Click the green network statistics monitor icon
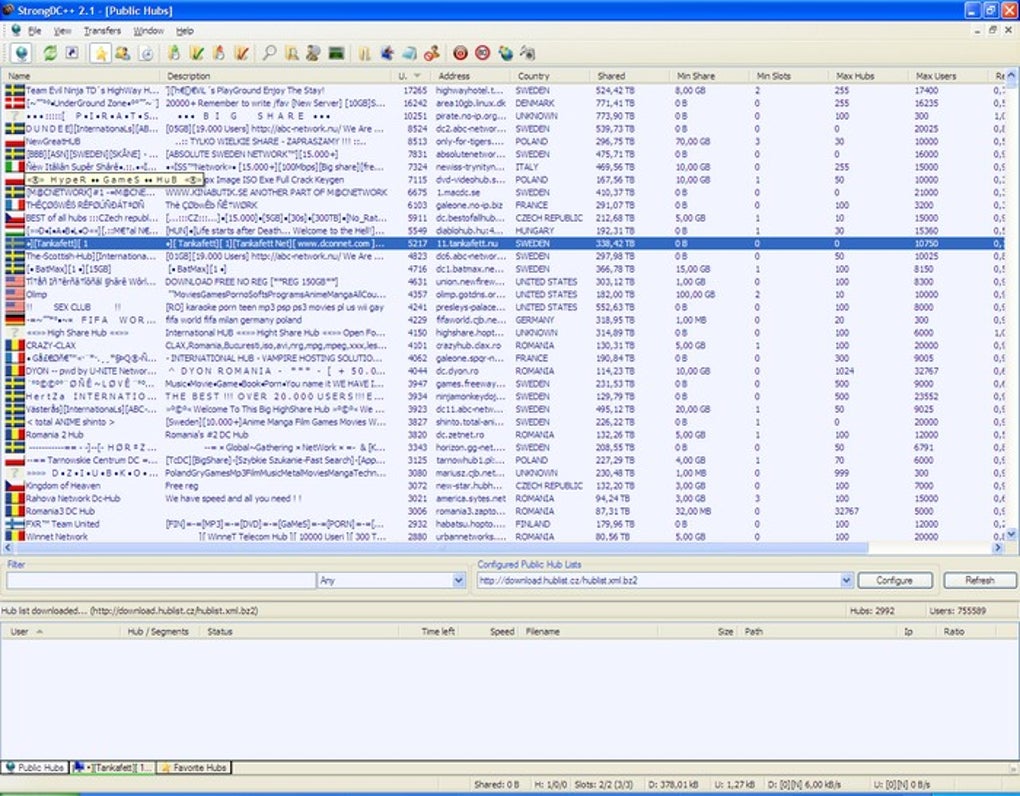 coord(337,53)
